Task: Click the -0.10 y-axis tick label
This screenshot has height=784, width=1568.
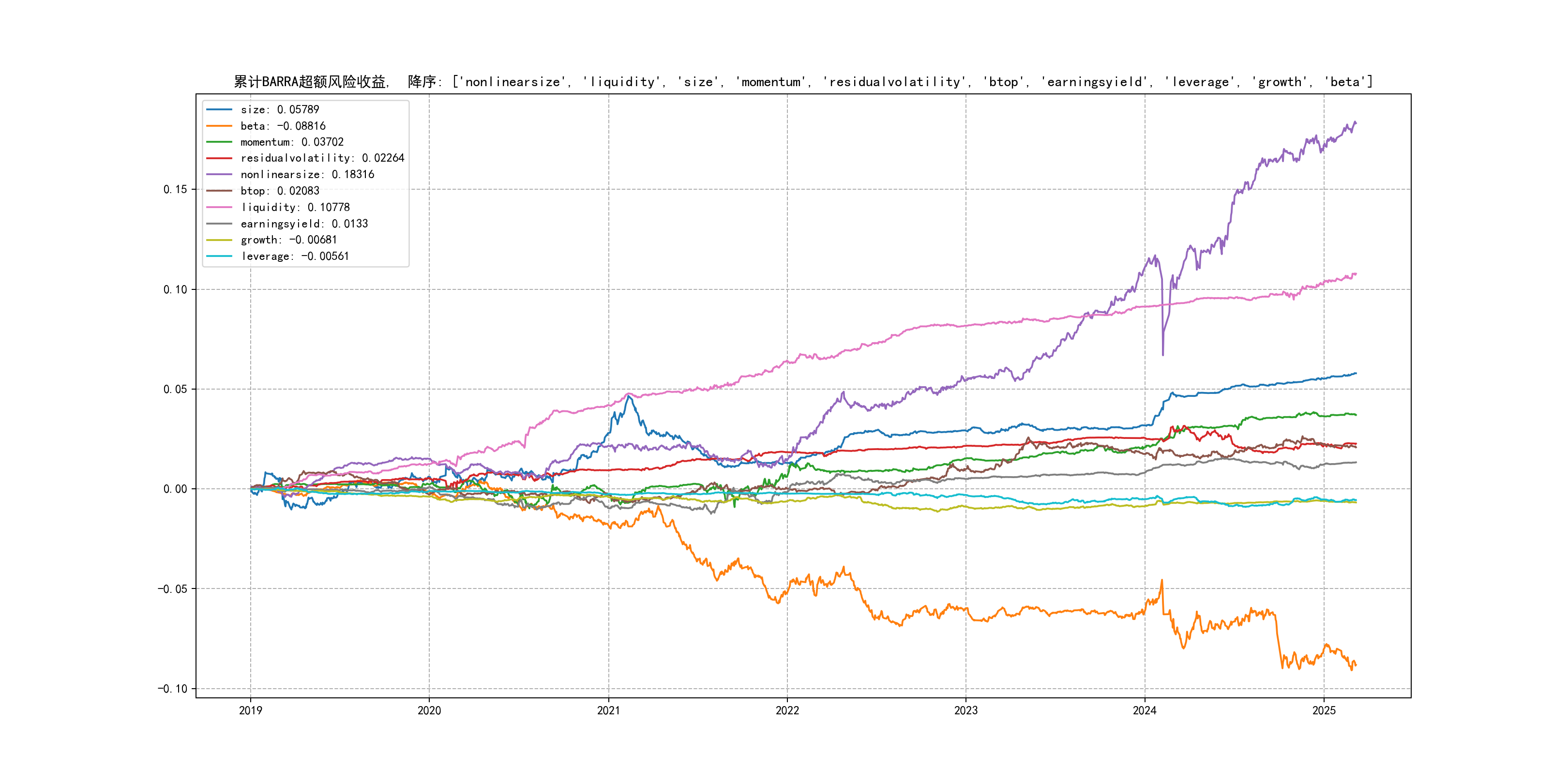Action: coord(173,689)
